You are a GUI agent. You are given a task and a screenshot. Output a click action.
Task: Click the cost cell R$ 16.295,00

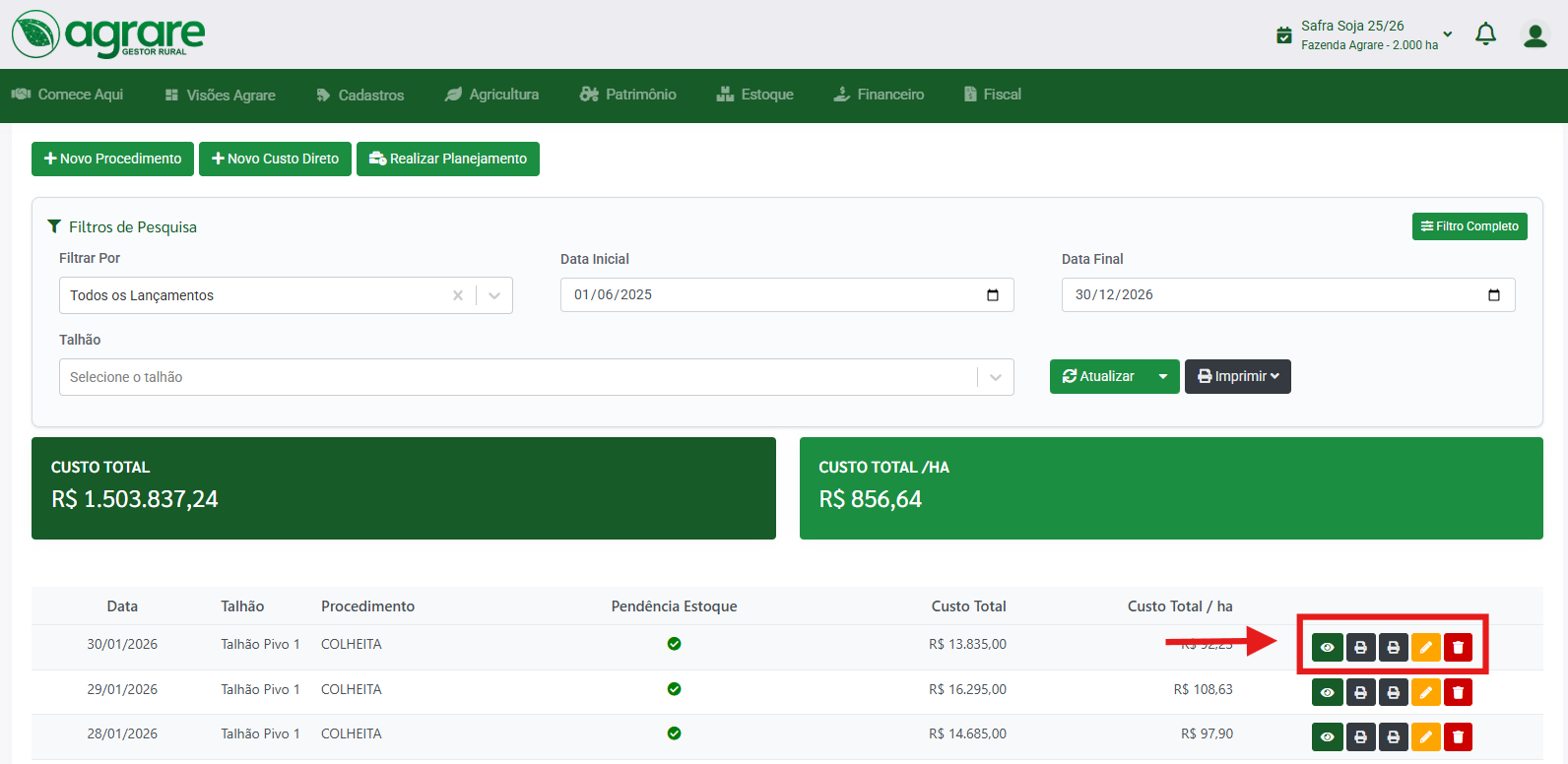pyautogui.click(x=967, y=689)
